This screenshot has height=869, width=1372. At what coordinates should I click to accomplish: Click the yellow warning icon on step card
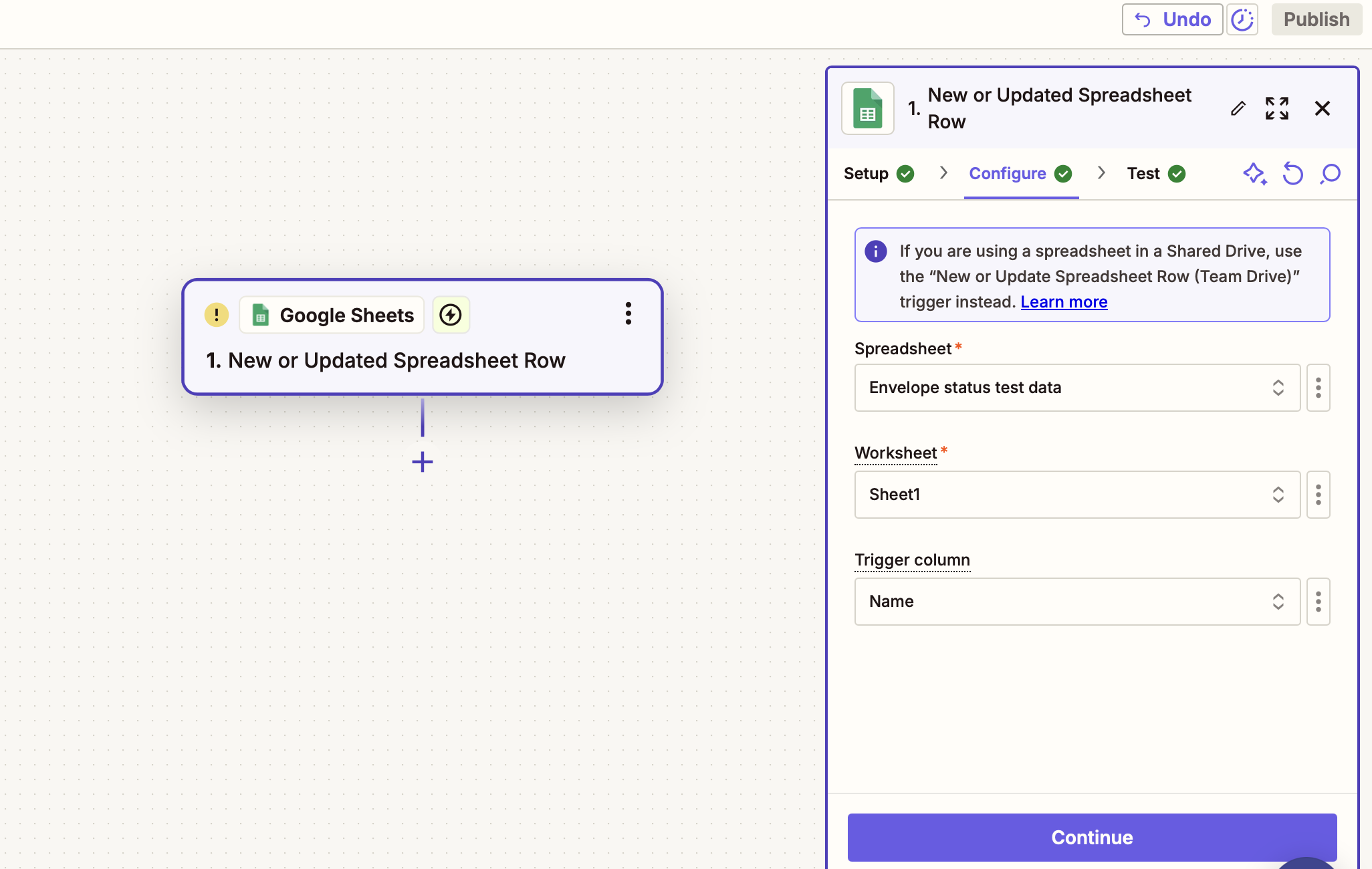216,315
